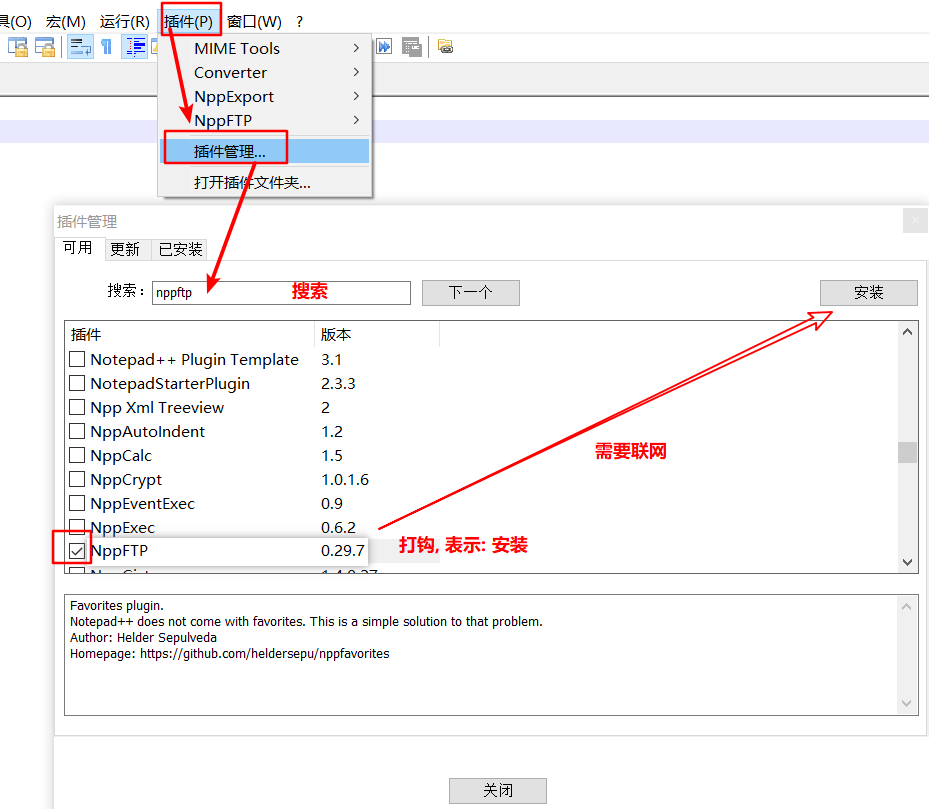Click the word wrap toolbar icon
The image size is (929, 809).
[81, 47]
